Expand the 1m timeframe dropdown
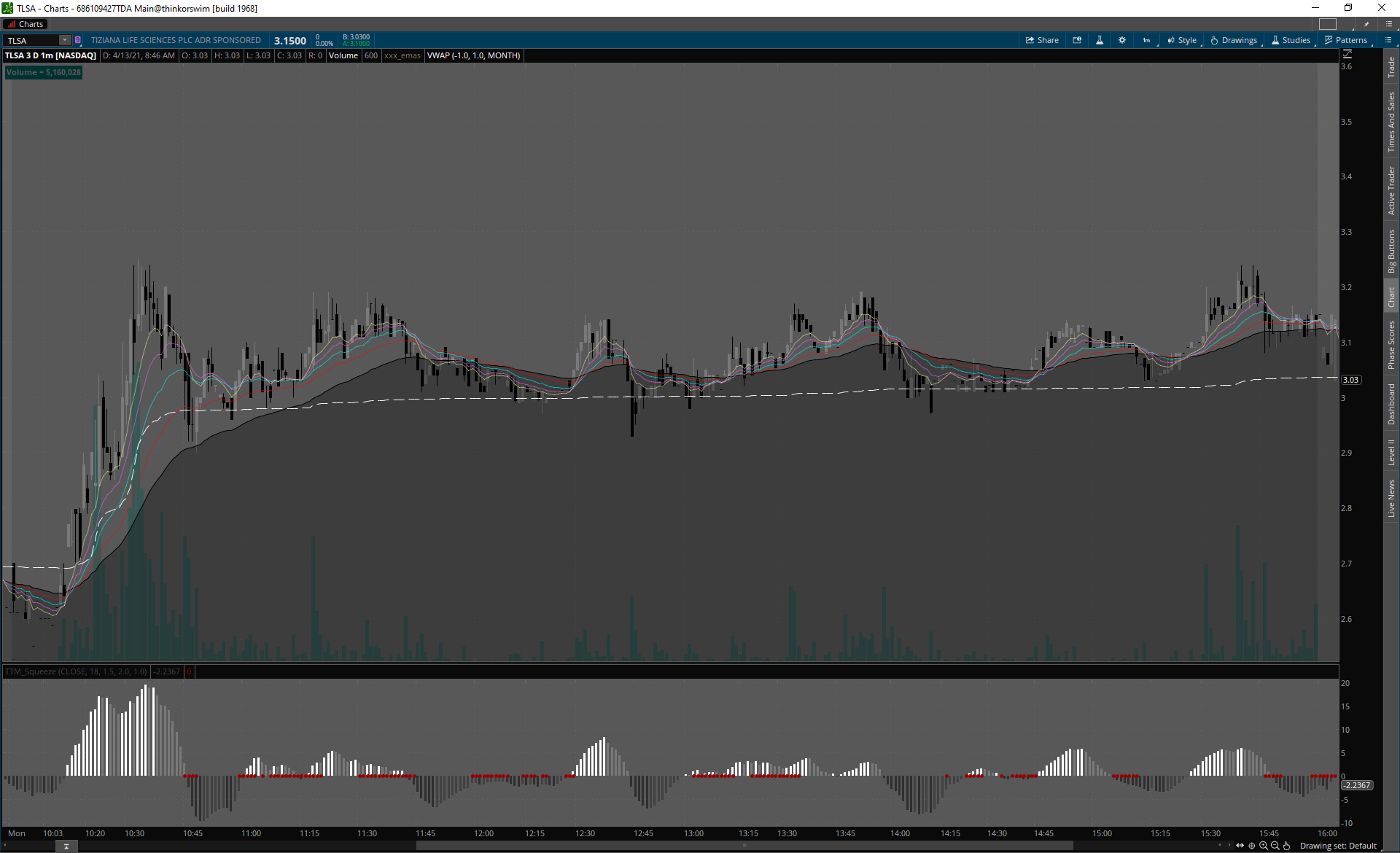This screenshot has width=1400, height=853. coord(1146,40)
